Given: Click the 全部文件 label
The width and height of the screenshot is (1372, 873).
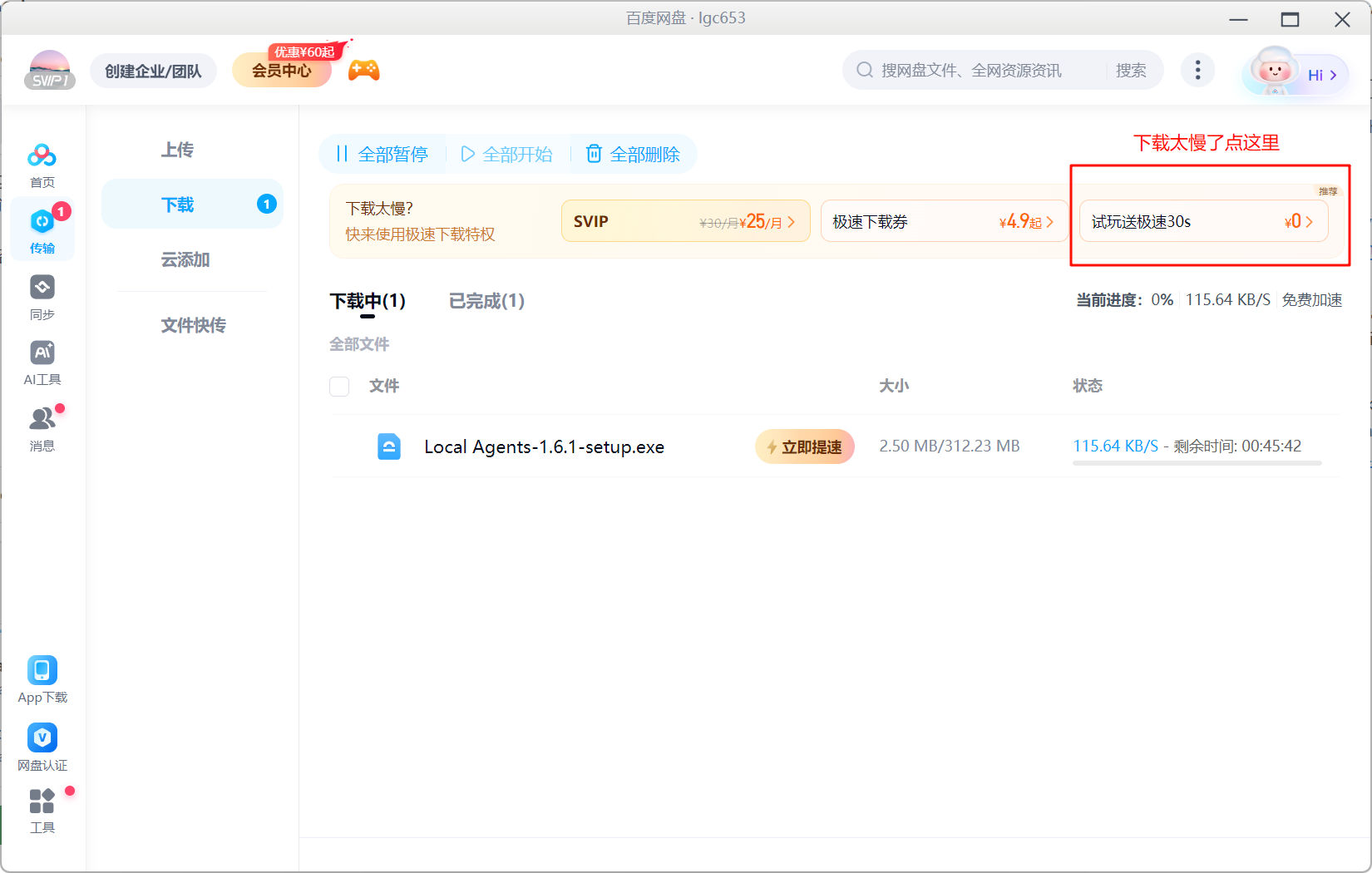Looking at the screenshot, I should click(359, 344).
